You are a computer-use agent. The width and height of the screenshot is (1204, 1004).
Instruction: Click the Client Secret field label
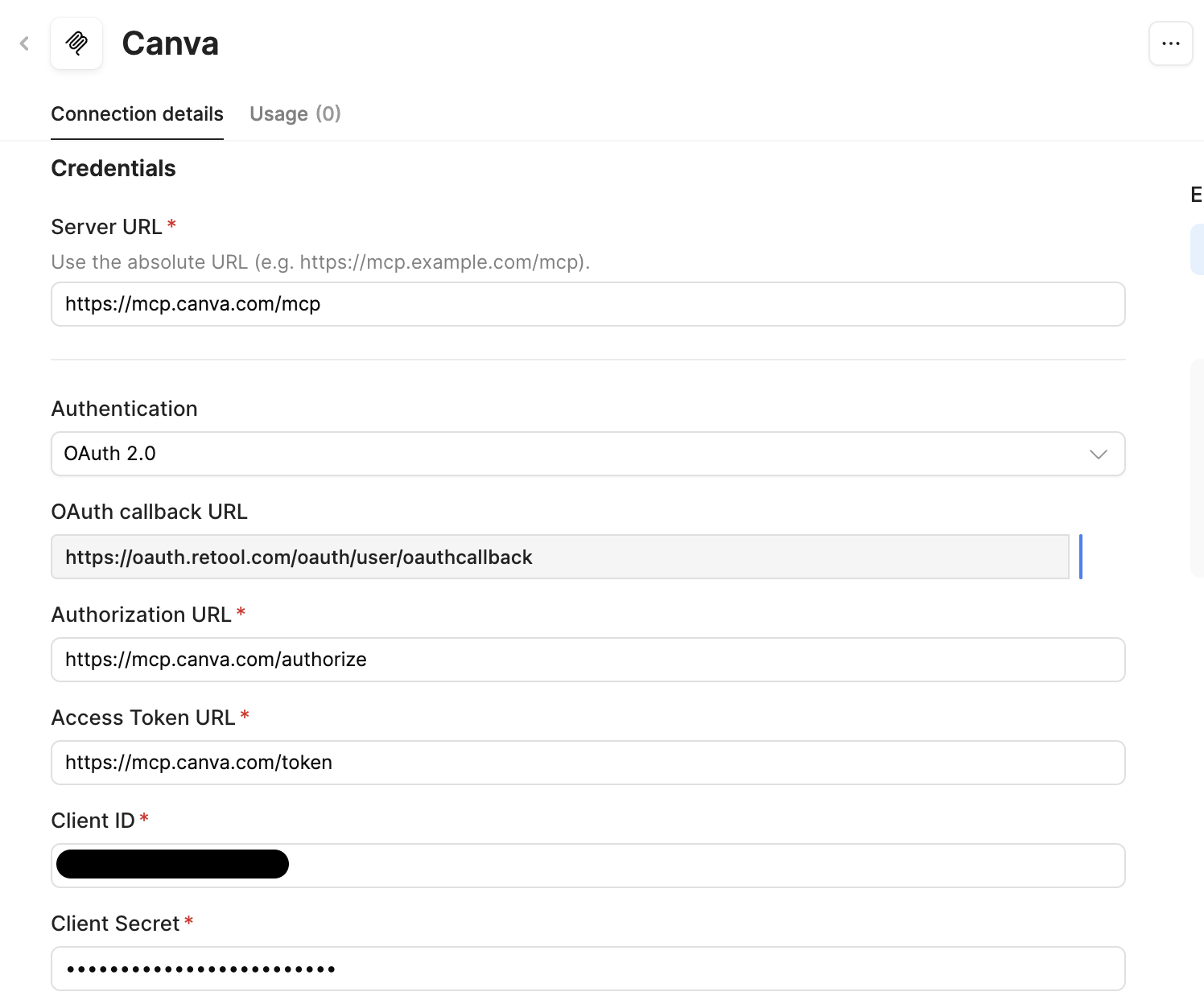[115, 924]
